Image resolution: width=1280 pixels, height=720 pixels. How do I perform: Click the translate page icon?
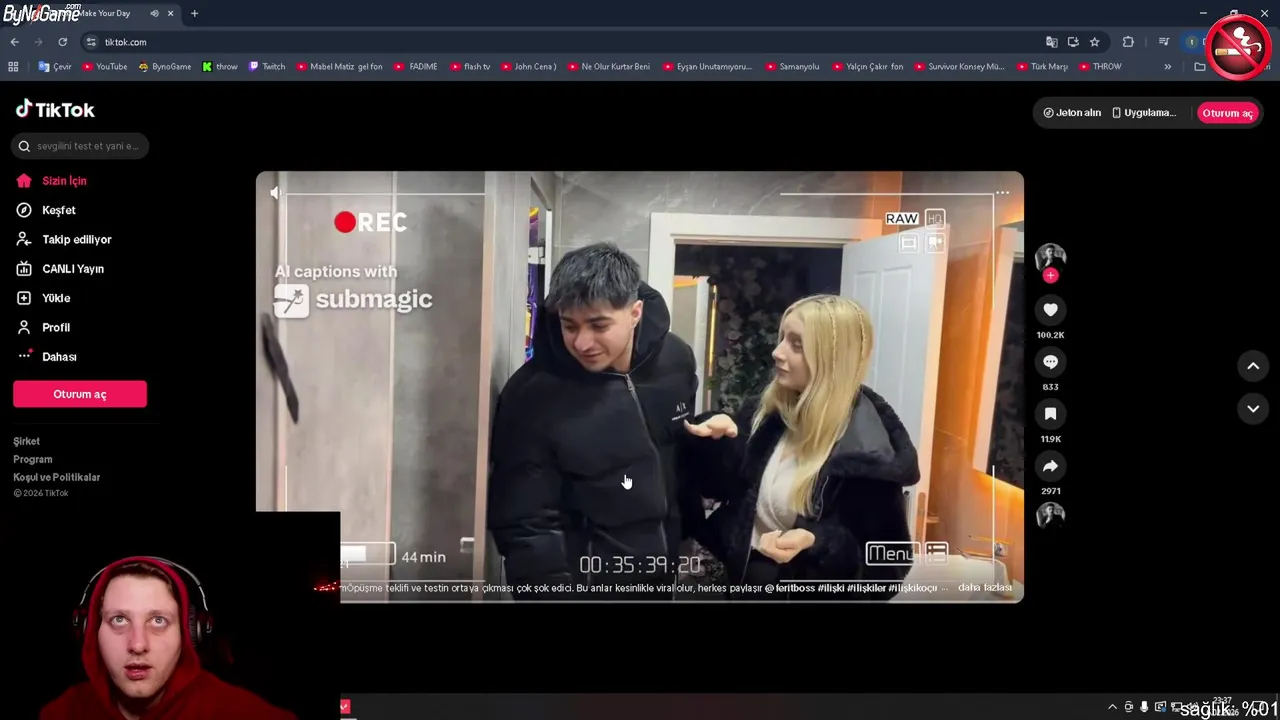(1051, 42)
